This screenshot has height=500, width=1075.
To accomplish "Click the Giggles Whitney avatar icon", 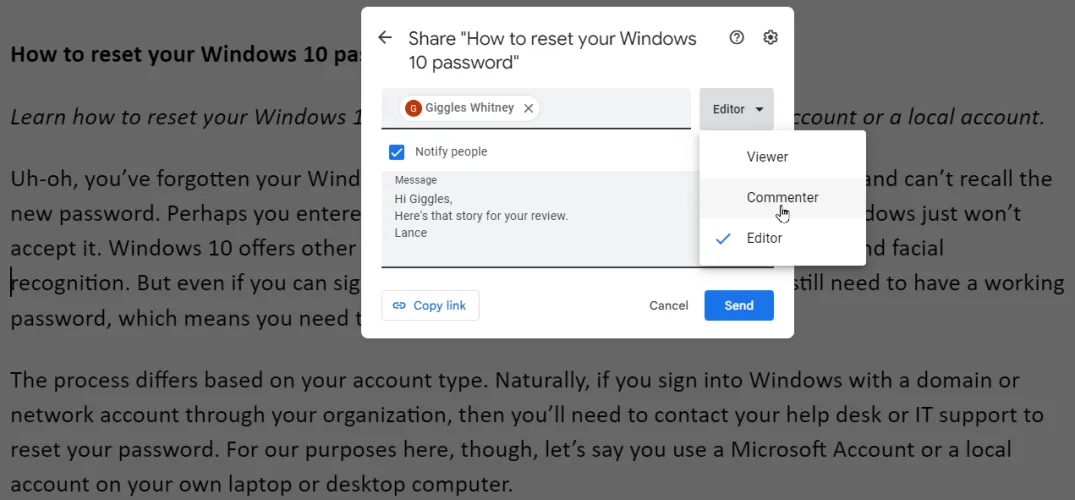I will pyautogui.click(x=413, y=108).
